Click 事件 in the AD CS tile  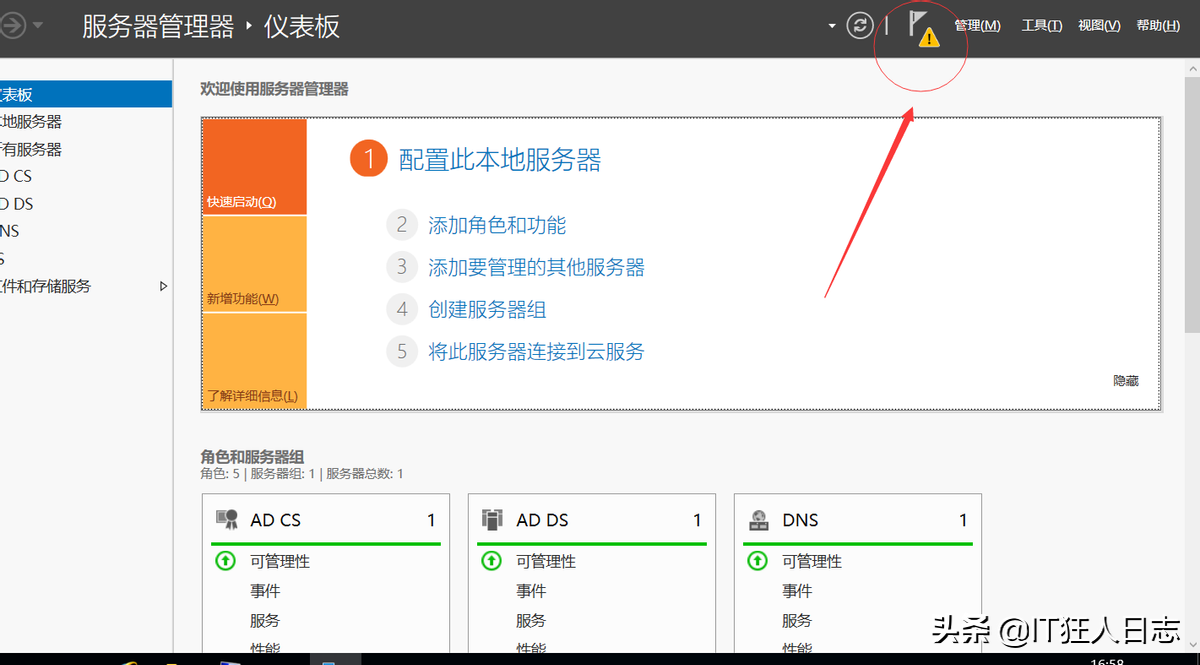click(265, 591)
